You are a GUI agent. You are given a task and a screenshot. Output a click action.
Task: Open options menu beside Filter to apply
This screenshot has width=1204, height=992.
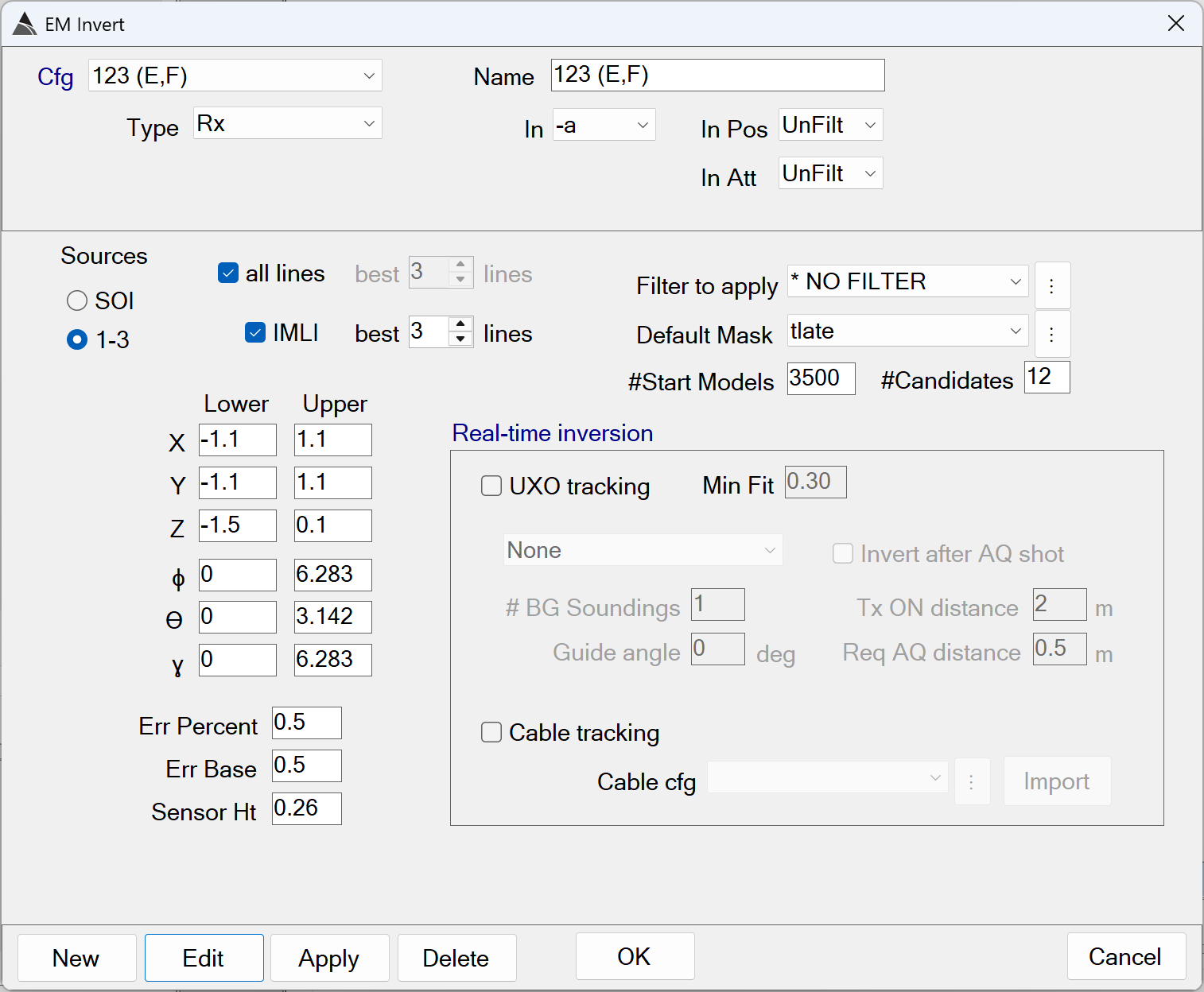[1051, 285]
